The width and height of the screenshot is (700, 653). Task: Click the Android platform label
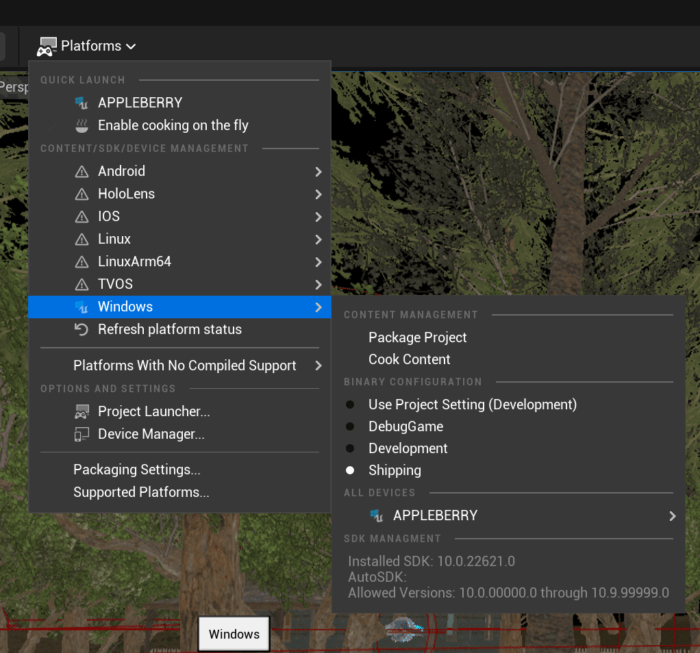pos(121,171)
